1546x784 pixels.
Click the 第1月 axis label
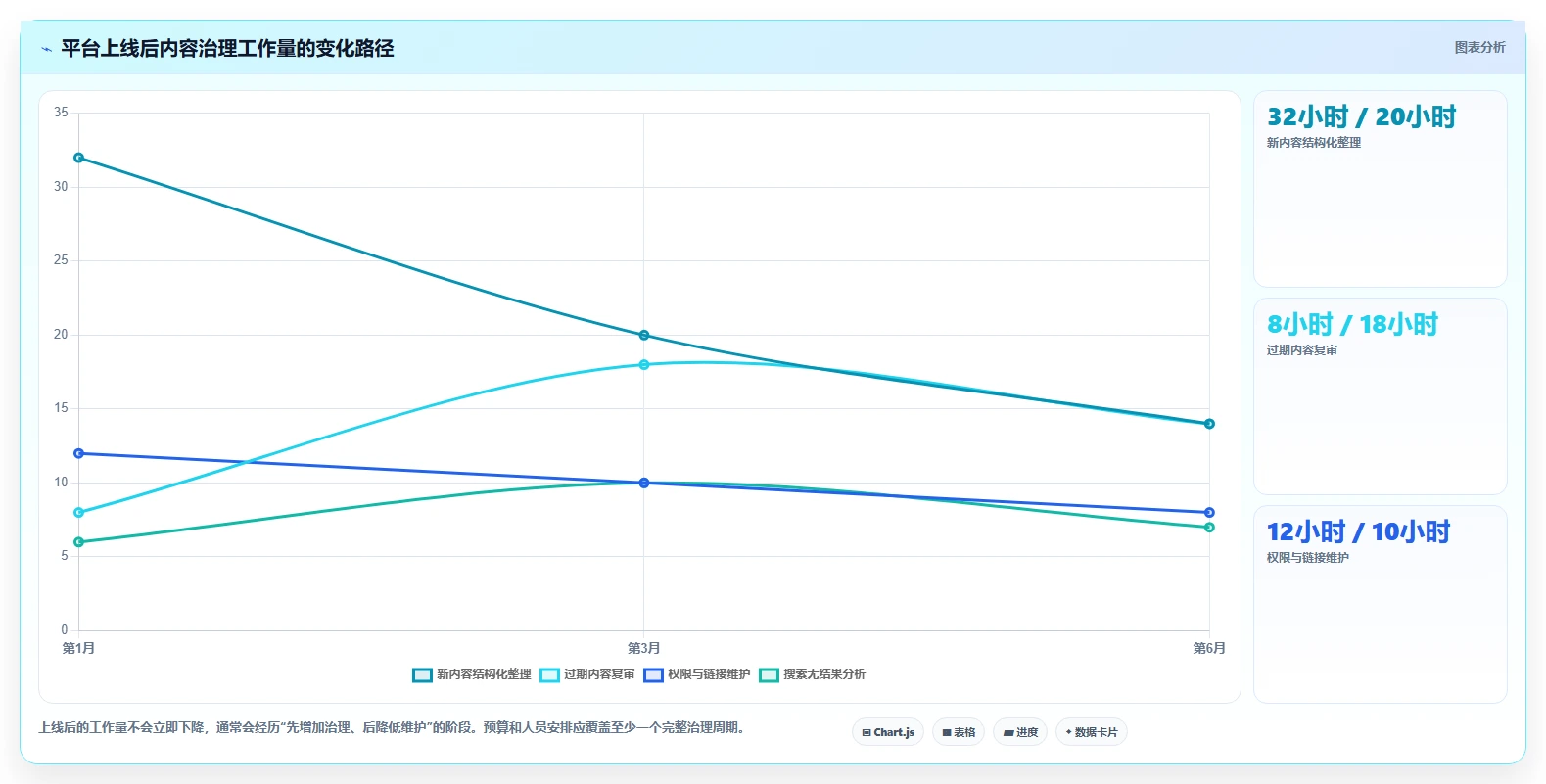tap(78, 648)
